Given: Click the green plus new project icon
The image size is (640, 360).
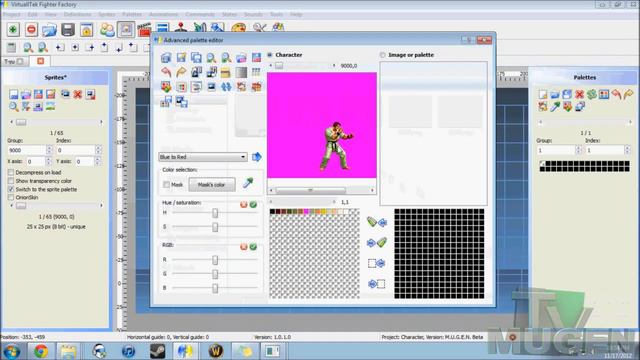Looking at the screenshot, I should click(13, 29).
